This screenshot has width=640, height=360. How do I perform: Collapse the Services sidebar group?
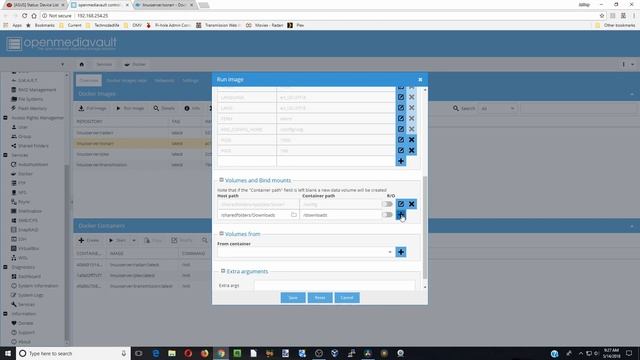pos(5,155)
